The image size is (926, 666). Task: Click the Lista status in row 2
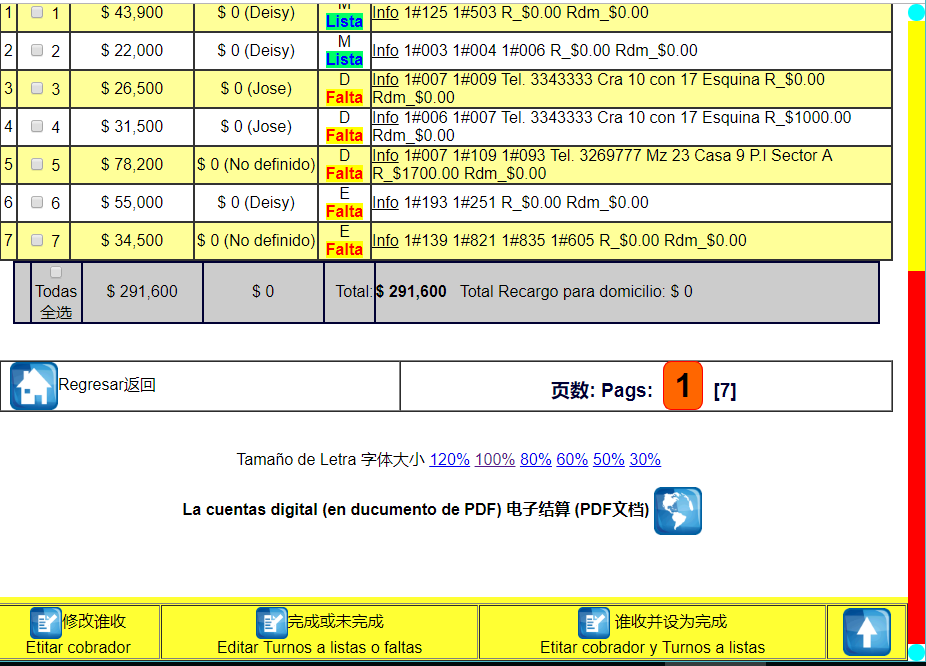[x=344, y=60]
